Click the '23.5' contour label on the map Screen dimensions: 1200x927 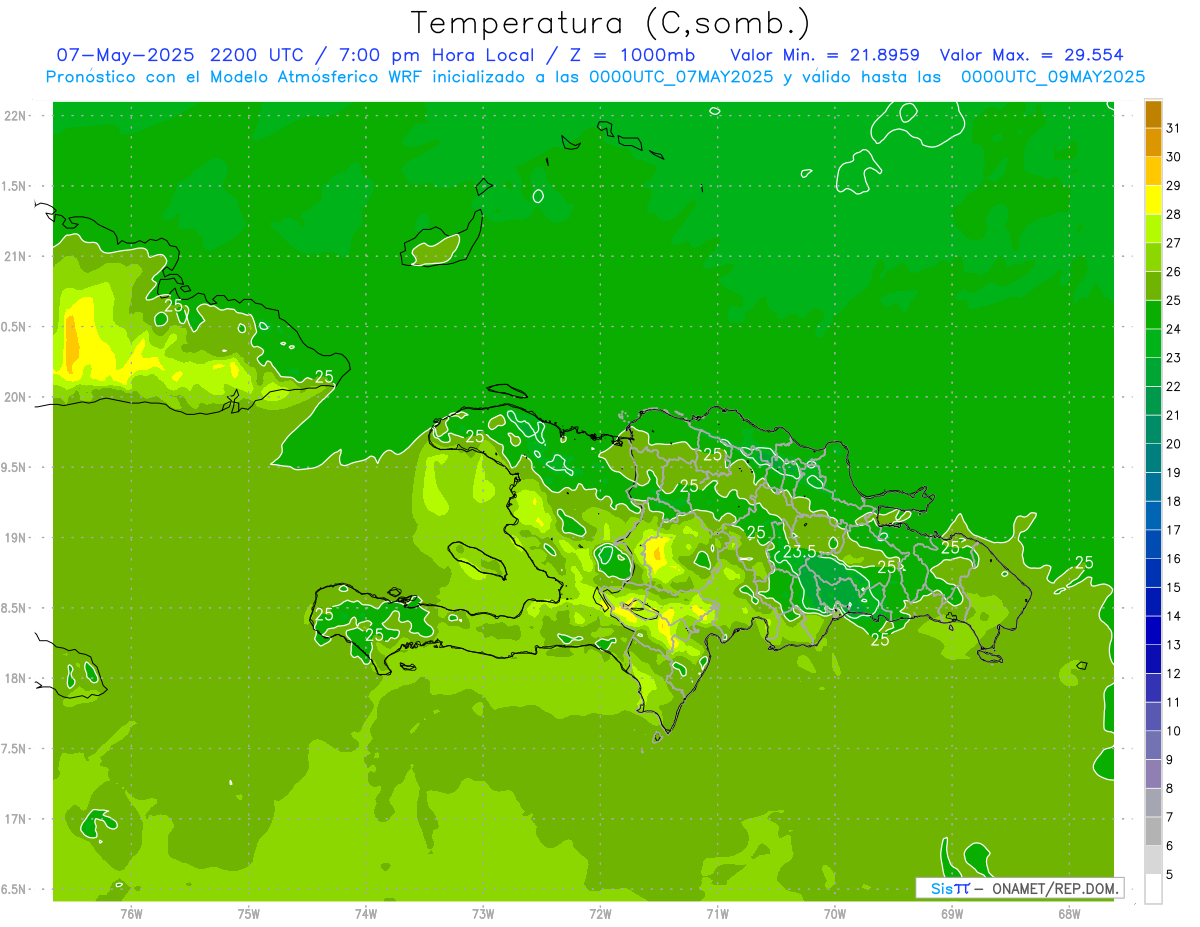[800, 551]
